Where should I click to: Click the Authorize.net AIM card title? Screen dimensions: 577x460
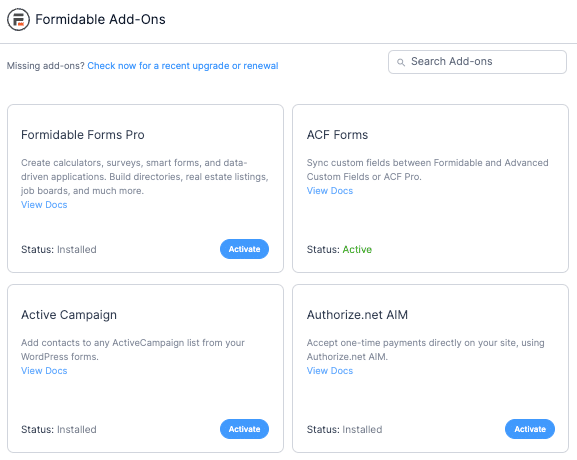click(357, 315)
